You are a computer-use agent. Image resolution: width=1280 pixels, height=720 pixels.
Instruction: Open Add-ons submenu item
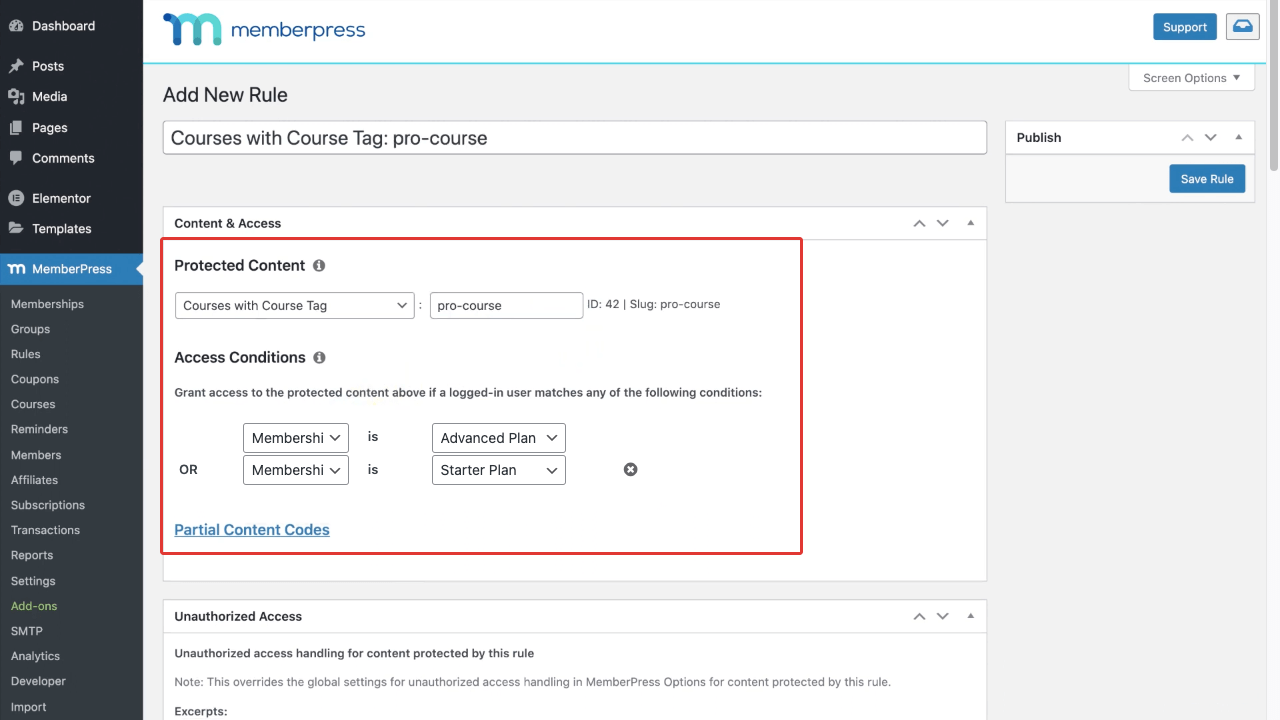[x=34, y=606]
